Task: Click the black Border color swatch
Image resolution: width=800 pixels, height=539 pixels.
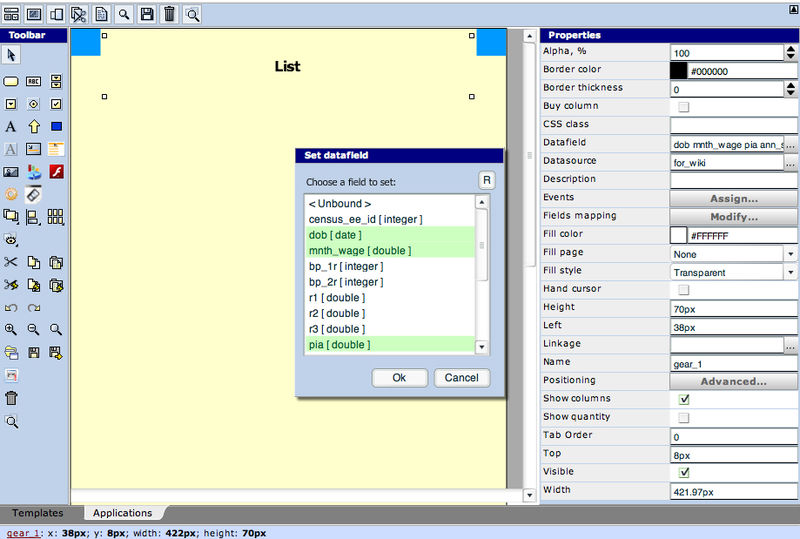Action: 678,71
